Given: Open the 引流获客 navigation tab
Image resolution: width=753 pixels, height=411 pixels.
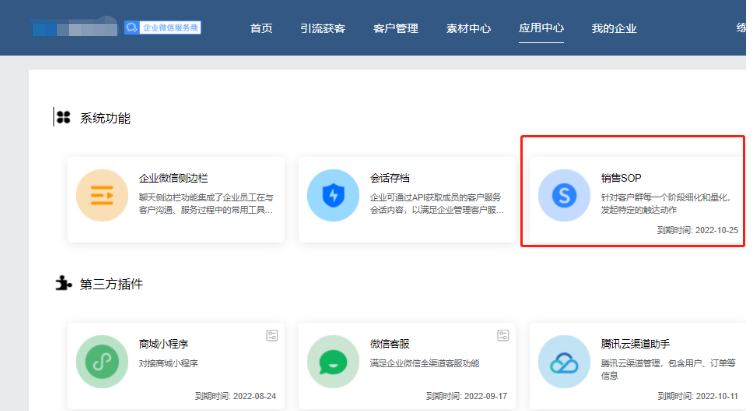Looking at the screenshot, I should point(321,28).
